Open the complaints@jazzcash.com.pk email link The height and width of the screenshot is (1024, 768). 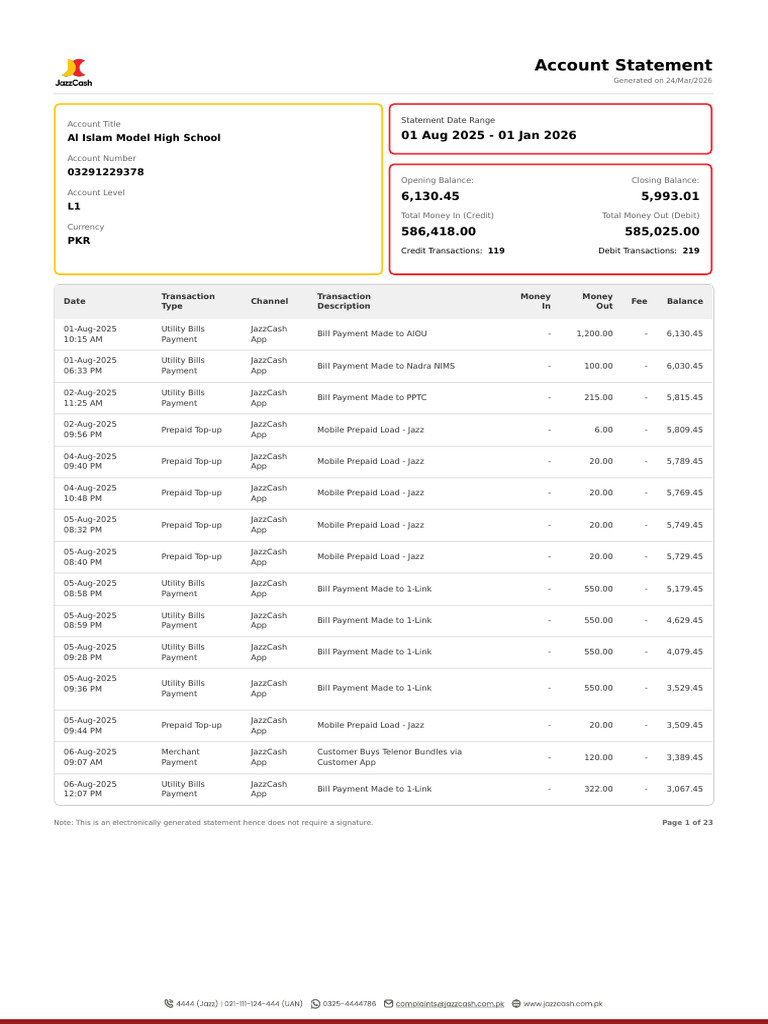[x=450, y=1004]
